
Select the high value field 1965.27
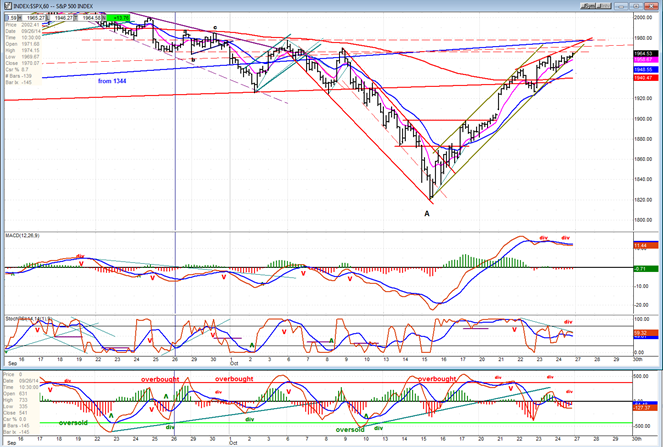click(x=35, y=18)
